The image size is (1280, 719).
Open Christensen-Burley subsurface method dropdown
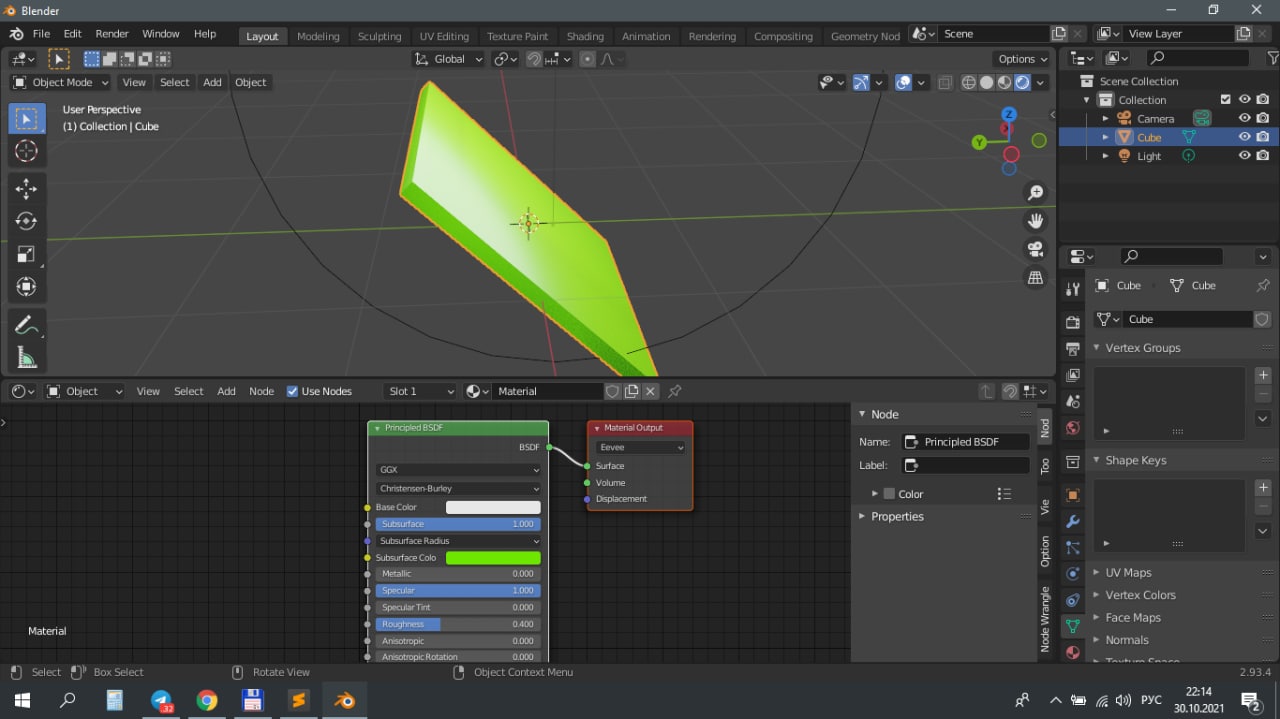[459, 488]
